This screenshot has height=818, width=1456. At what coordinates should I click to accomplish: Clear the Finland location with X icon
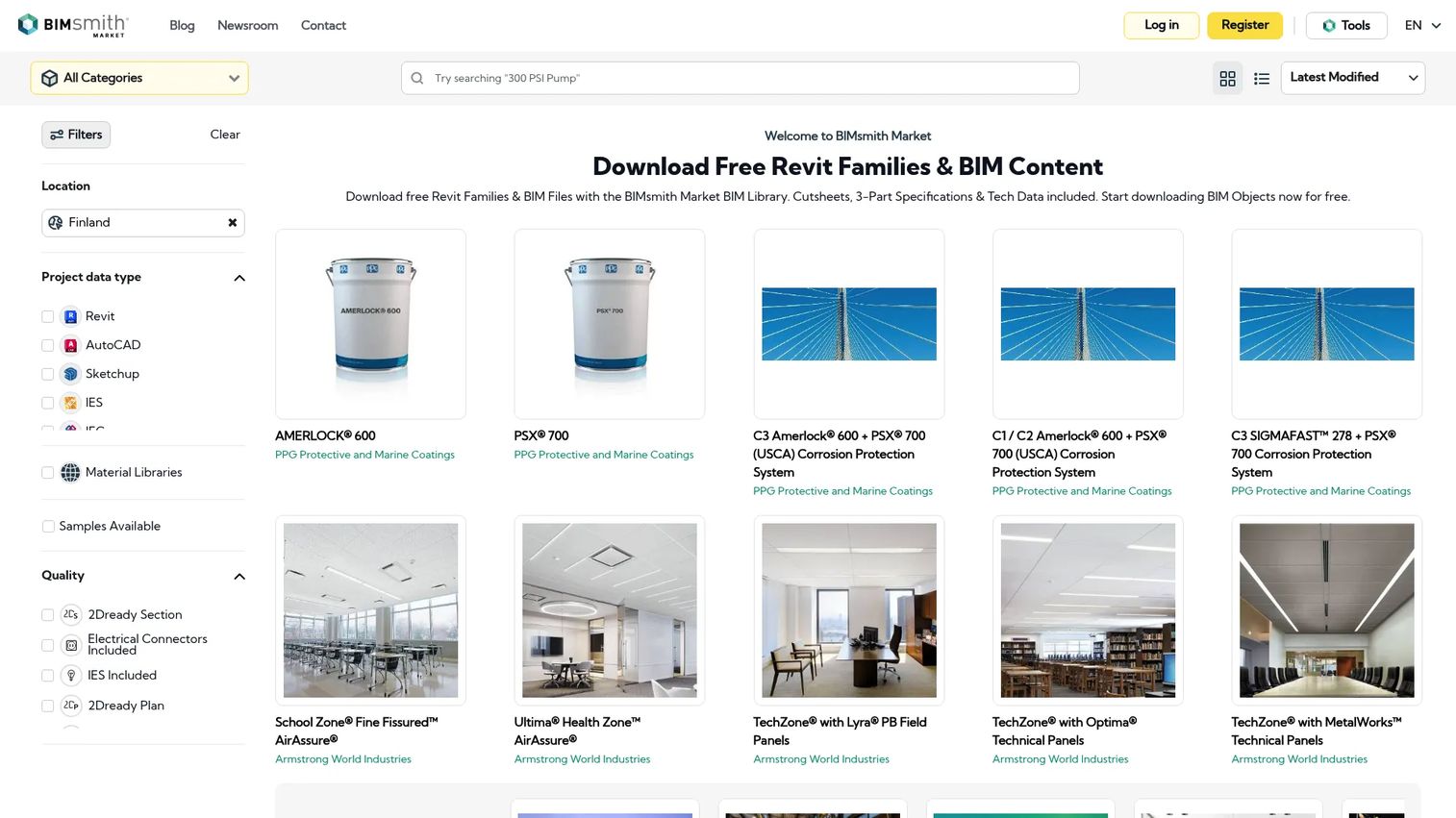232,222
